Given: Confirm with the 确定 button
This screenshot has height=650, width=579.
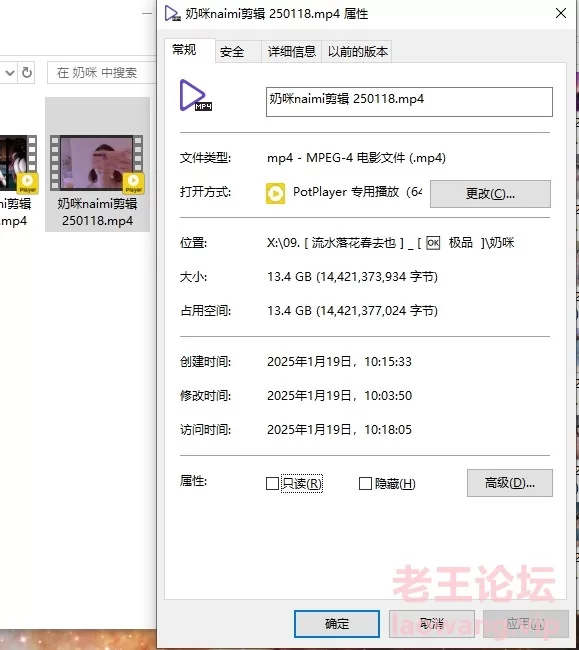Looking at the screenshot, I should coord(337,623).
